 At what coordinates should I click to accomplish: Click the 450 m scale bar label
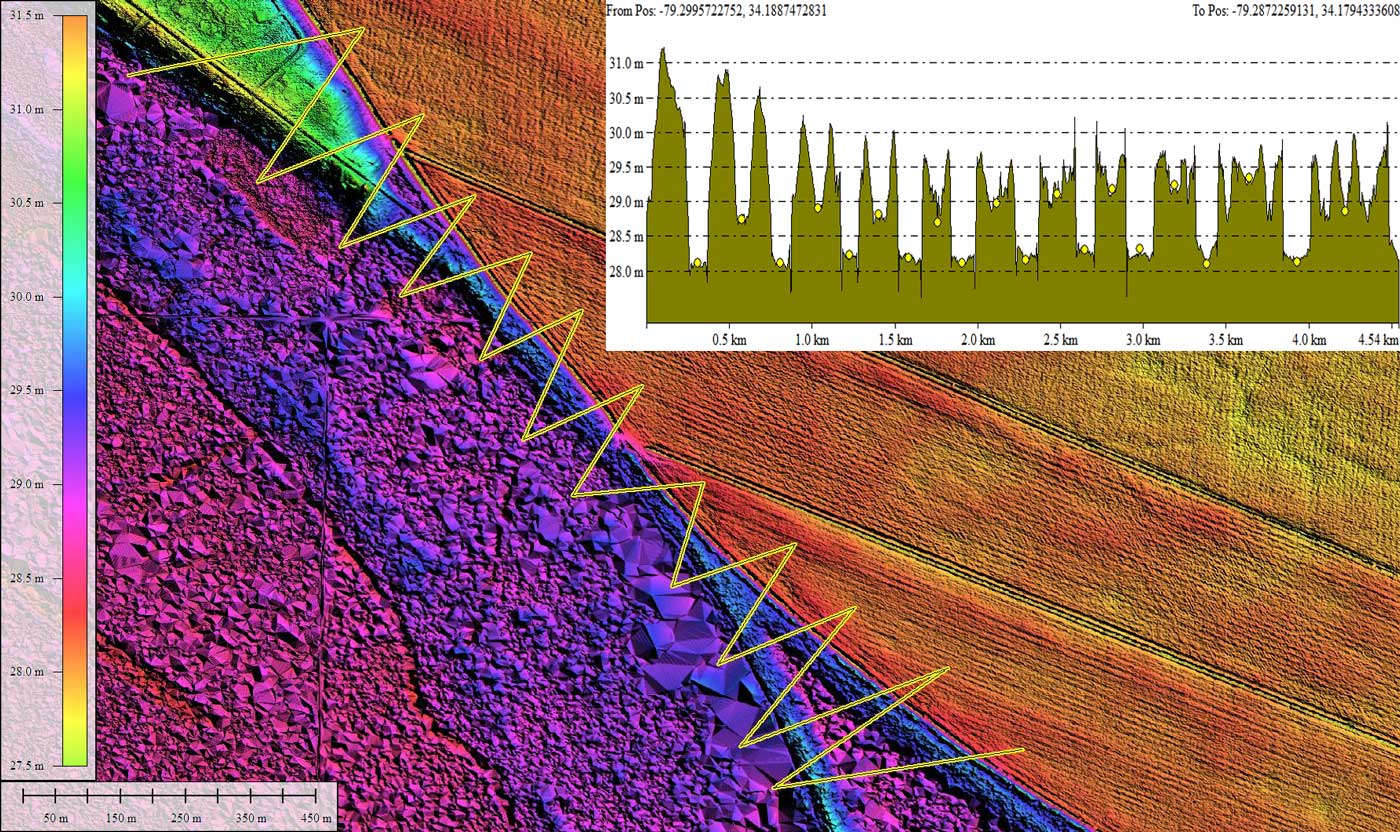tap(316, 819)
